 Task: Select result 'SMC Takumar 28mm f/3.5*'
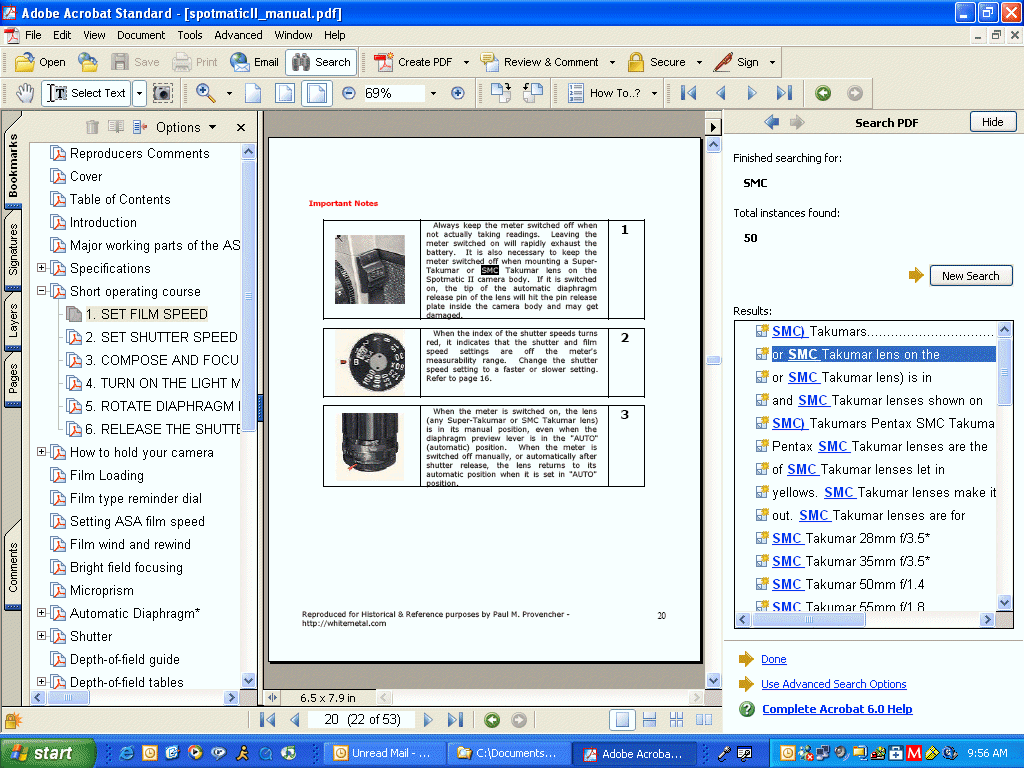(x=850, y=538)
